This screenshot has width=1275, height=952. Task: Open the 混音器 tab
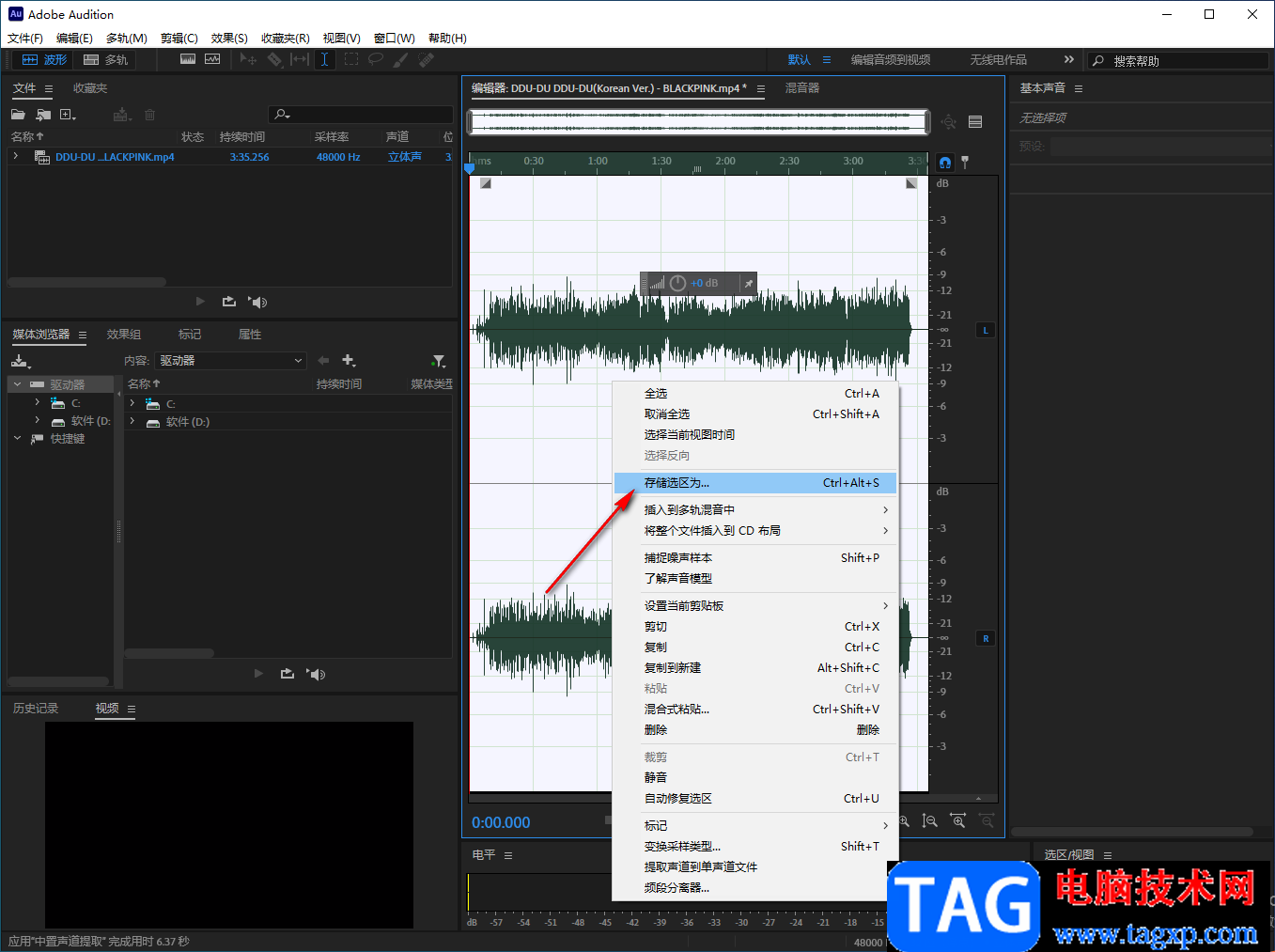[802, 88]
